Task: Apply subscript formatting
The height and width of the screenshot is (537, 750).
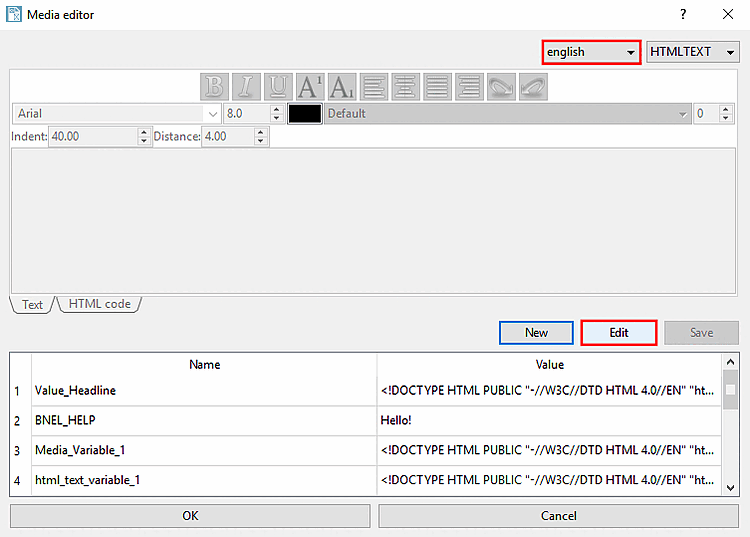Action: coord(342,87)
